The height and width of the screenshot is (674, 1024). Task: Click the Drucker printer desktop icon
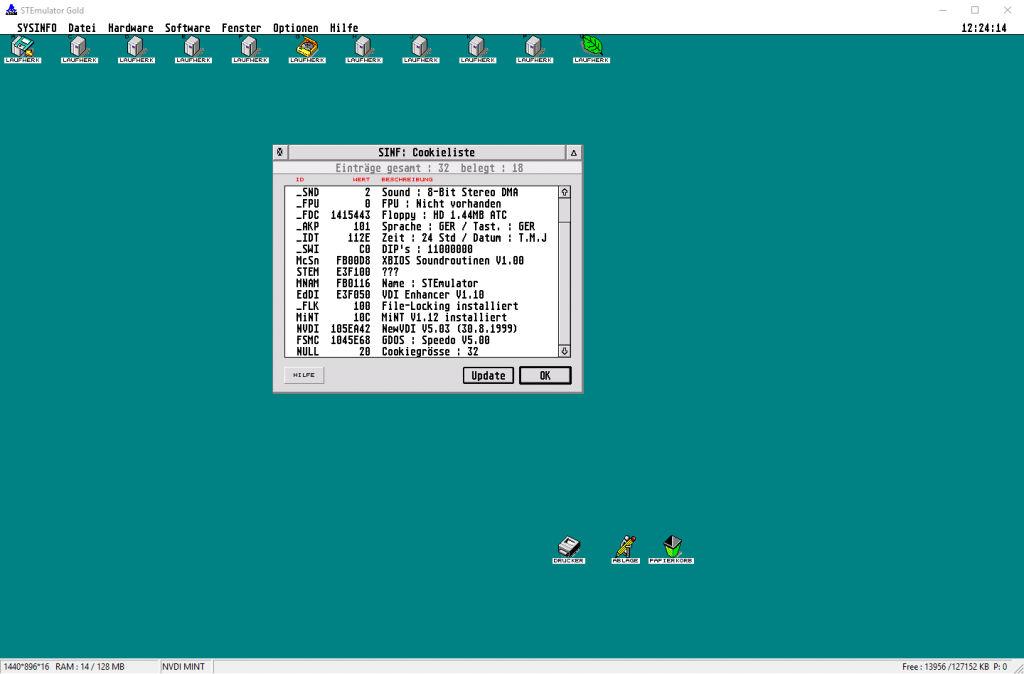[x=568, y=548]
